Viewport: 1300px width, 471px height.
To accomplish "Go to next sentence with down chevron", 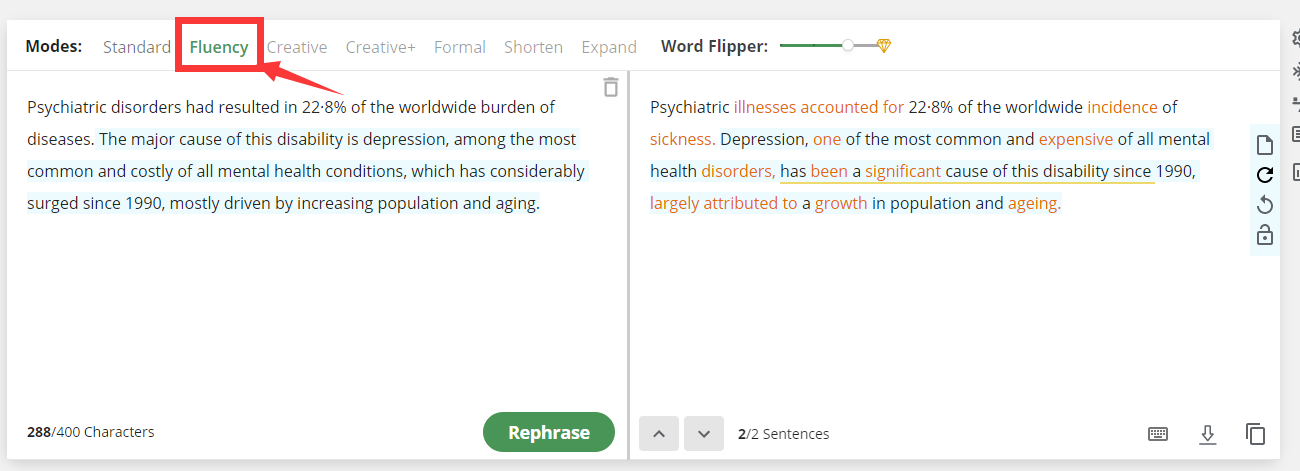I will (x=704, y=433).
